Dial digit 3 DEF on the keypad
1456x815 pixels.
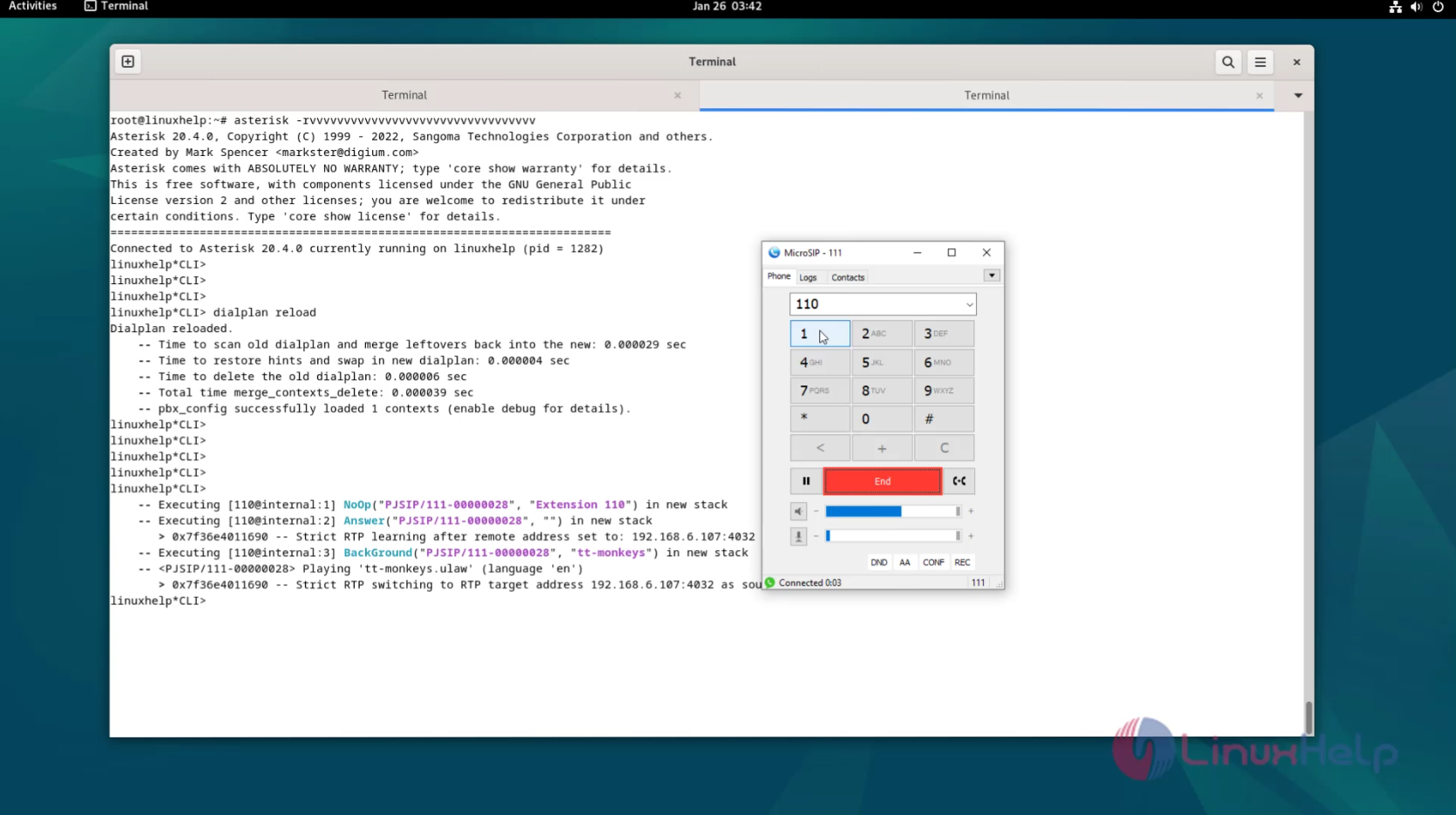coord(944,334)
